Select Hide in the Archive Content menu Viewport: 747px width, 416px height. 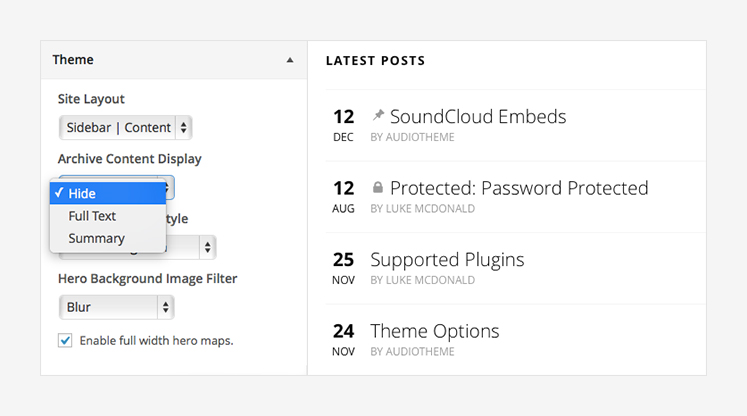tap(108, 193)
